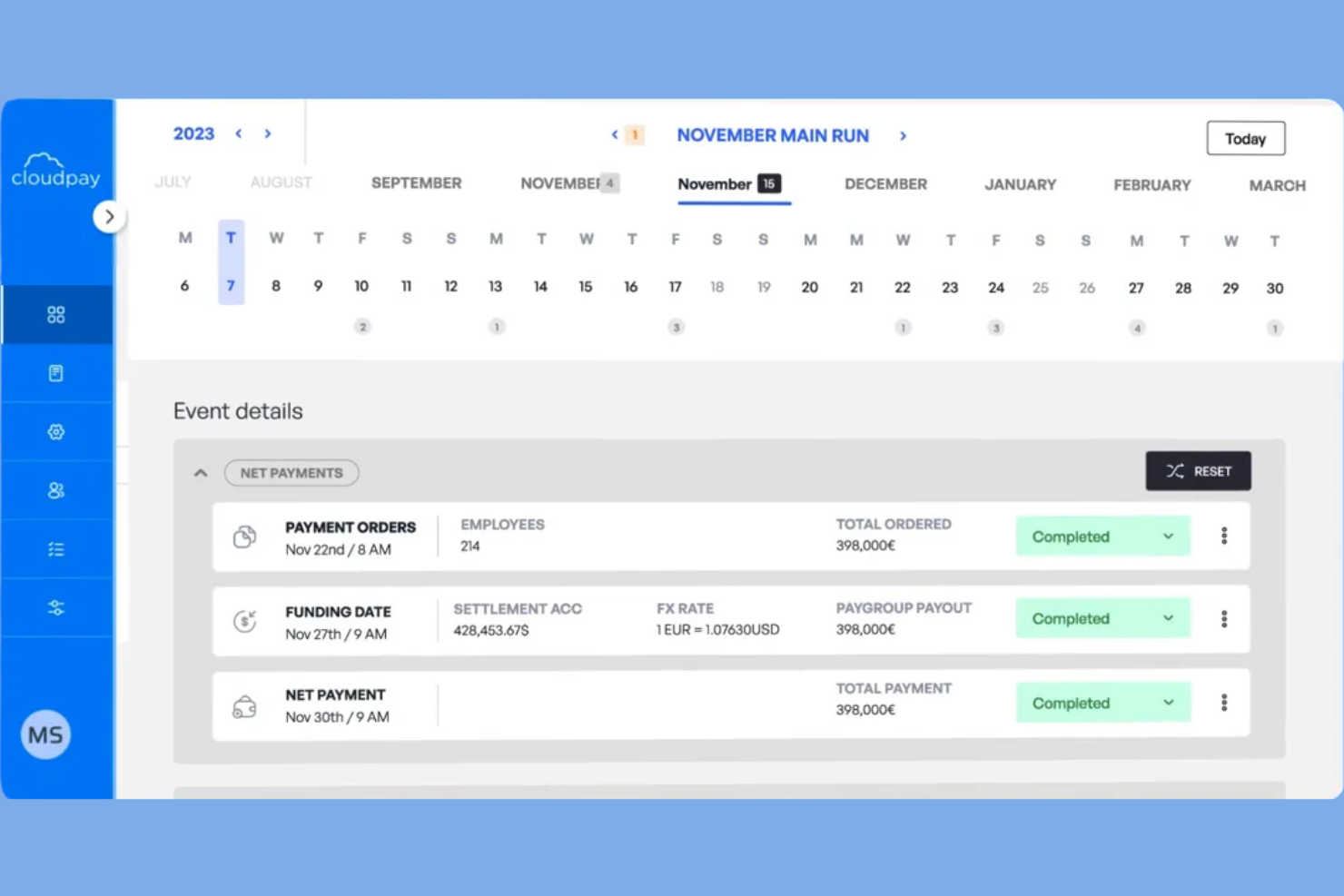Select the NOVEMBER tab with 4 badge
Viewport: 1344px width, 896px height.
click(x=569, y=183)
